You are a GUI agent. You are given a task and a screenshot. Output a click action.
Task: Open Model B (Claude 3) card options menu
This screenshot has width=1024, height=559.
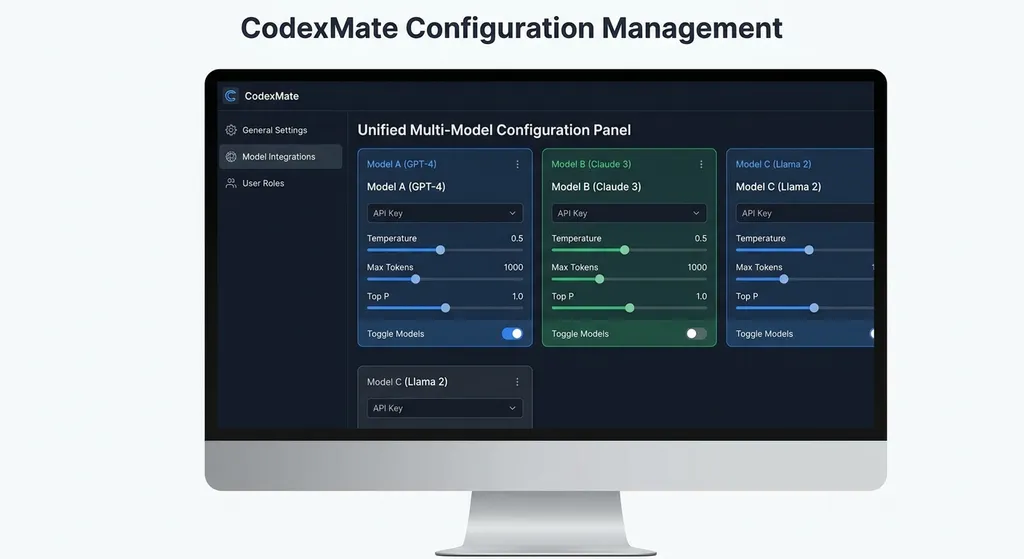[x=701, y=165]
